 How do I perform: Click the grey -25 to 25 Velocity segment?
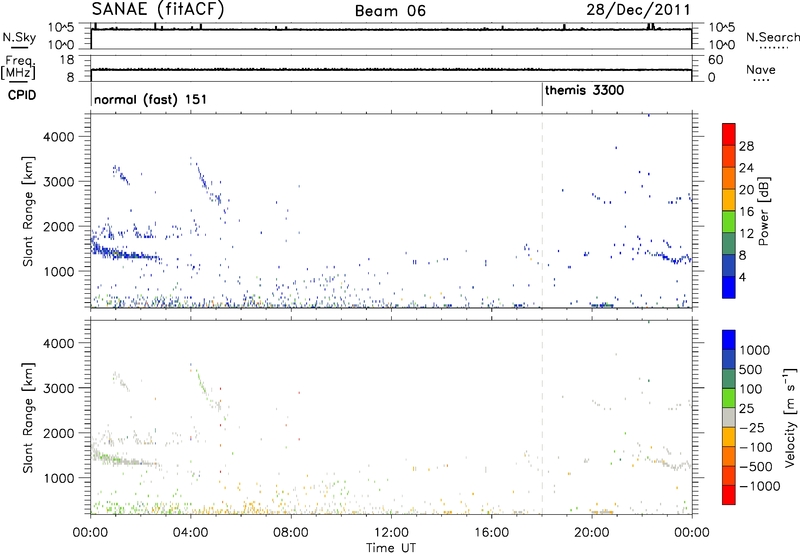click(x=729, y=417)
